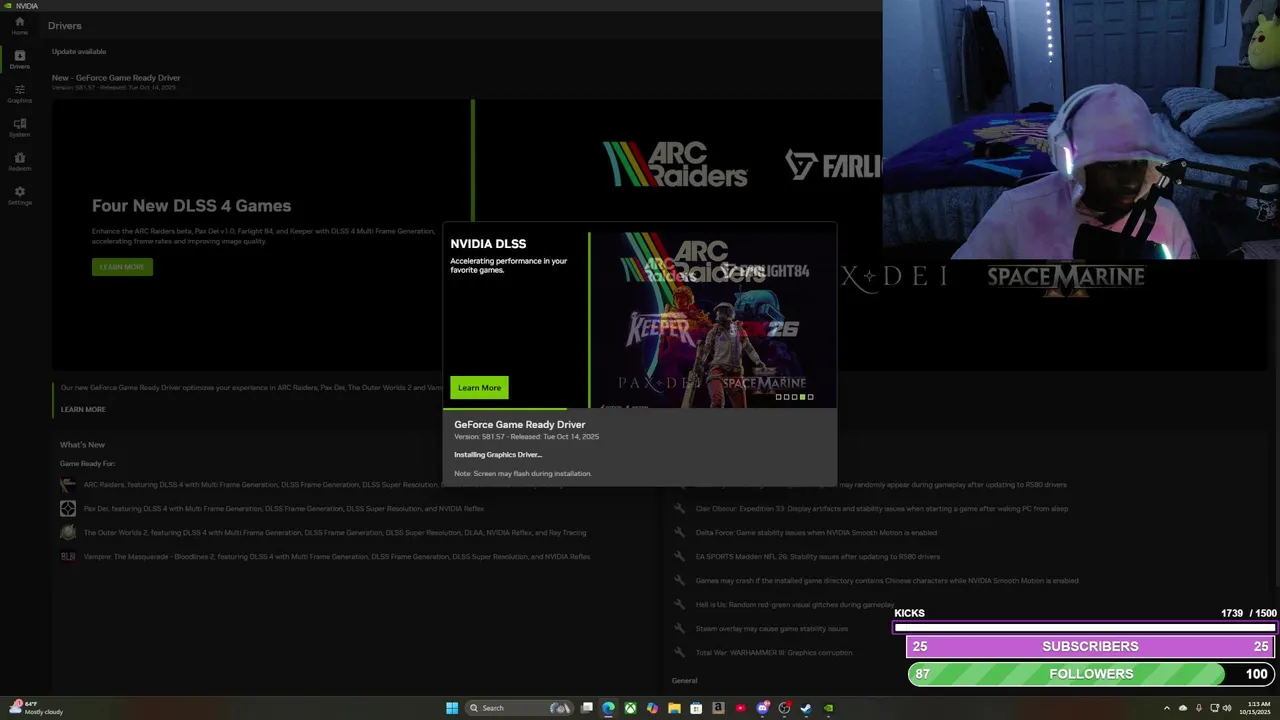Click the Space Marine logo in banner
Viewport: 1280px width, 720px height.
point(1066,279)
